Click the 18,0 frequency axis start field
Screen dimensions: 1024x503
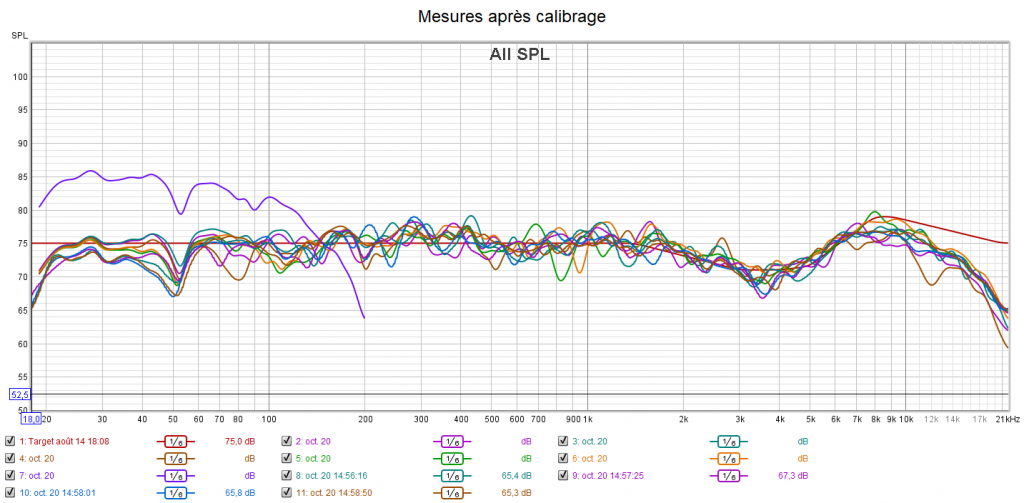click(22, 419)
